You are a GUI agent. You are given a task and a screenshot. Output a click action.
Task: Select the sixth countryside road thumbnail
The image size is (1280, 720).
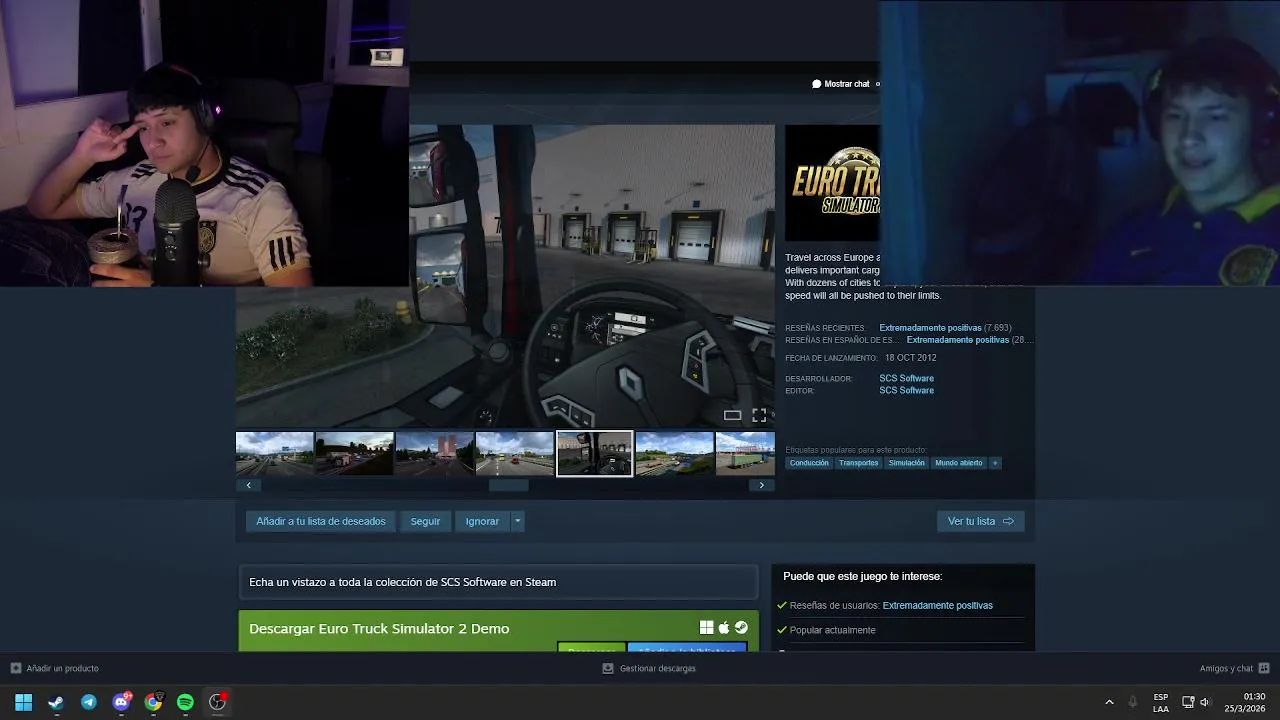tap(674, 453)
